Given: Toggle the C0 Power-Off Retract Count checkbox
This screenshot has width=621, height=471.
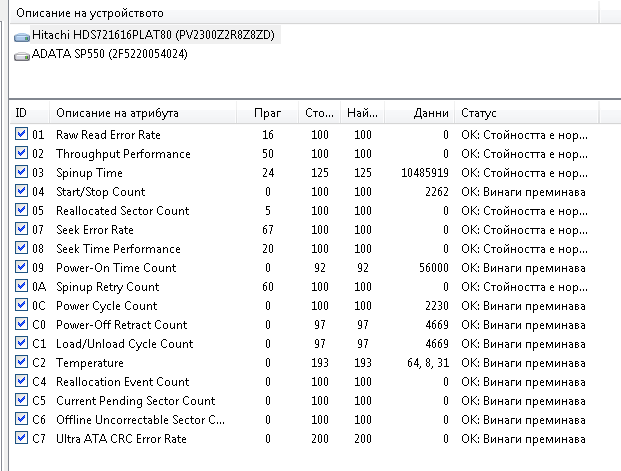Looking at the screenshot, I should pos(21,324).
